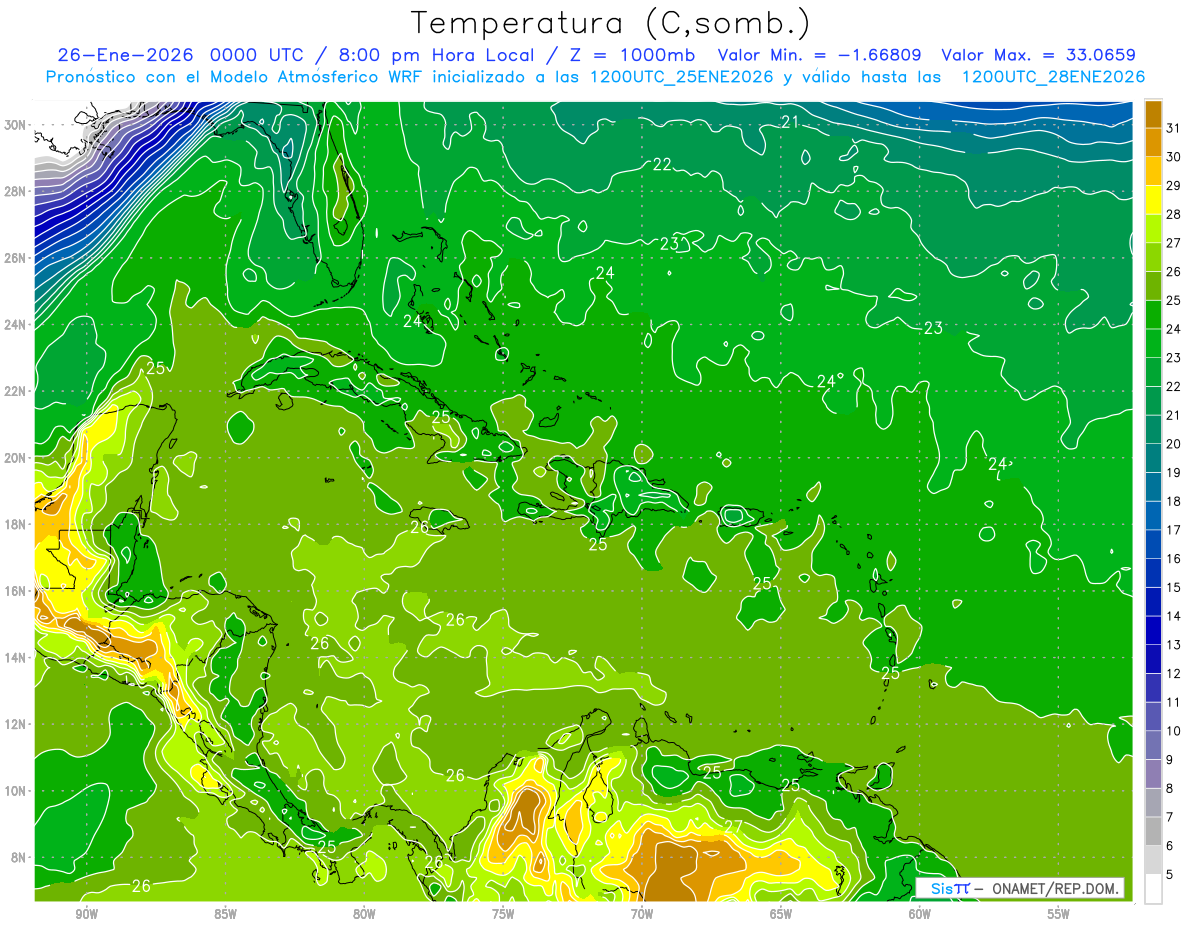Pick the blue colorbar segment between 15 and 16
1200x927 pixels.
pos(1153,573)
